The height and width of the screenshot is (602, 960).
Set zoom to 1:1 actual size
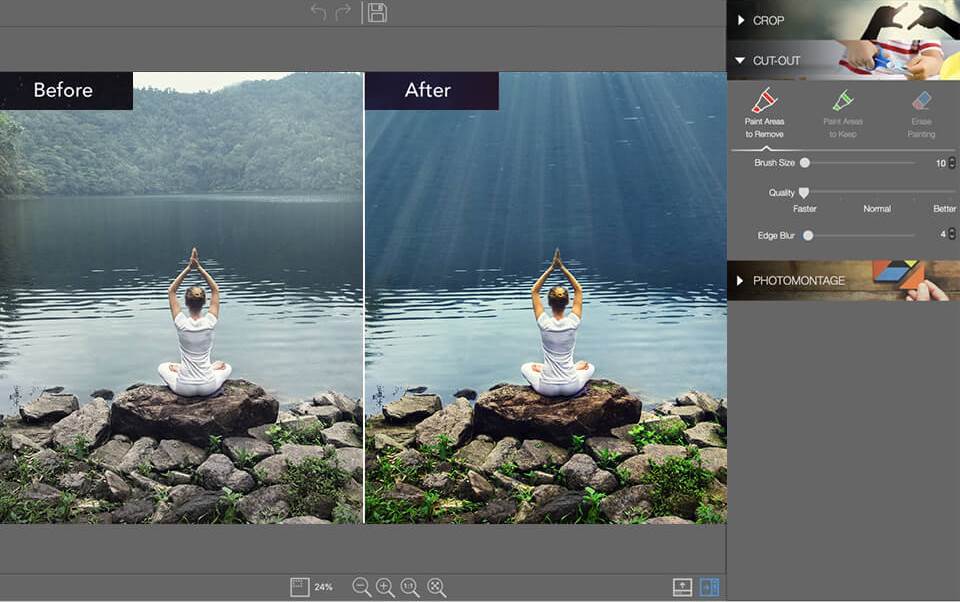tap(410, 587)
